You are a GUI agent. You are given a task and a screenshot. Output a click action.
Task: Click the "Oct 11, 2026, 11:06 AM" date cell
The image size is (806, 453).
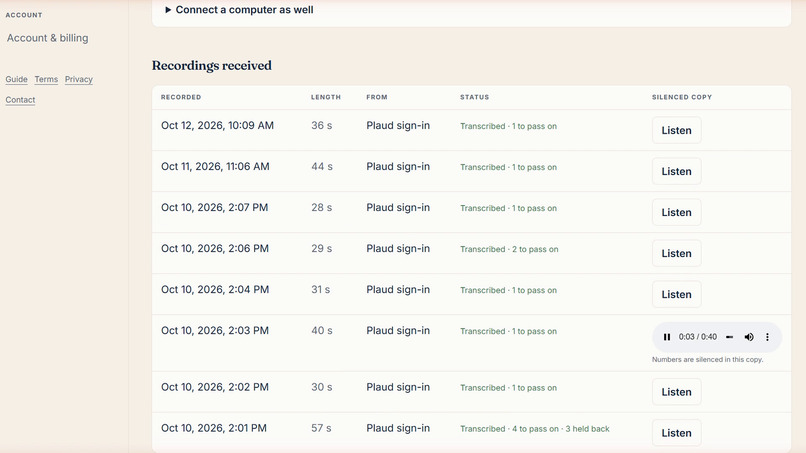(x=215, y=167)
